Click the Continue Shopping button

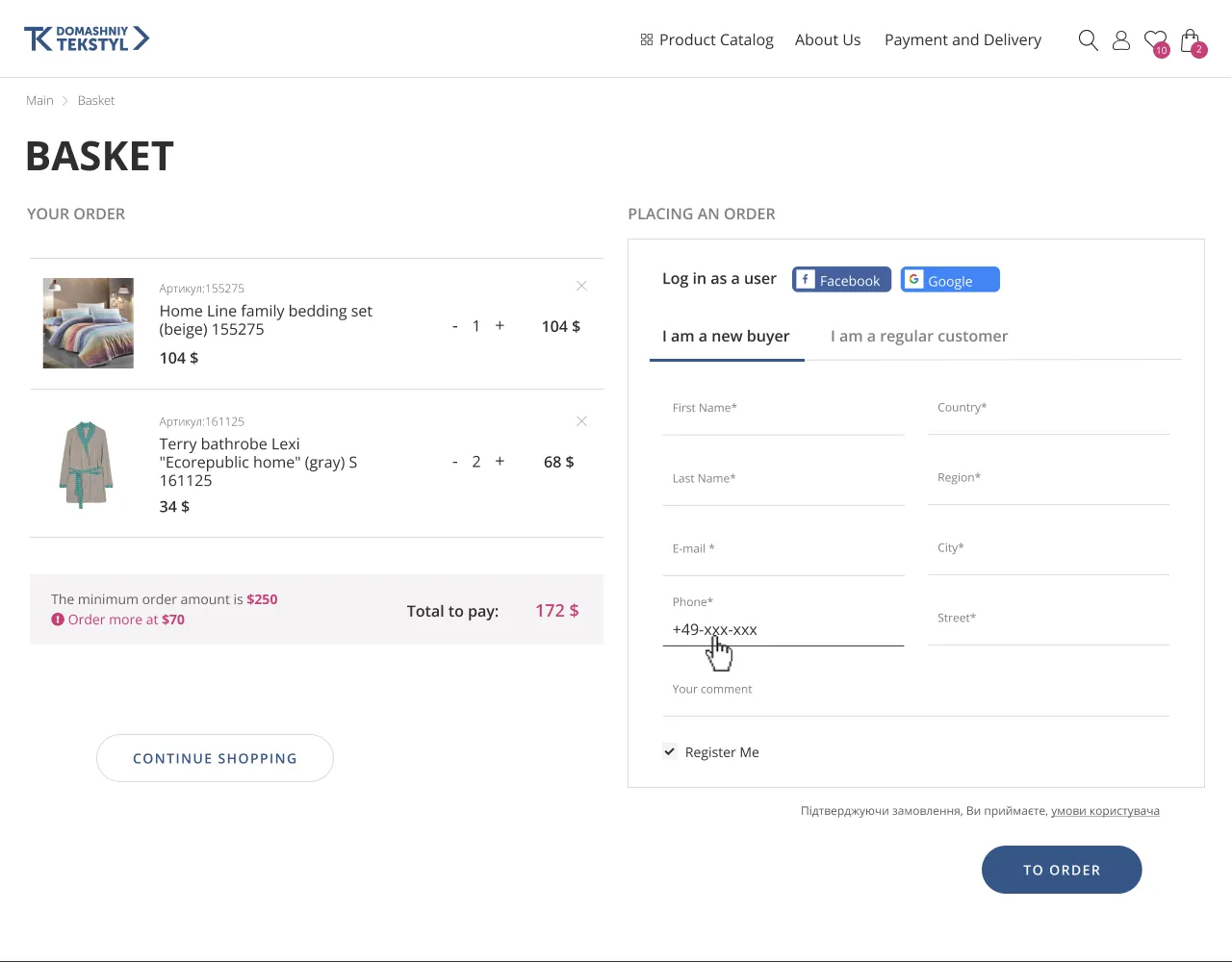[x=215, y=758]
